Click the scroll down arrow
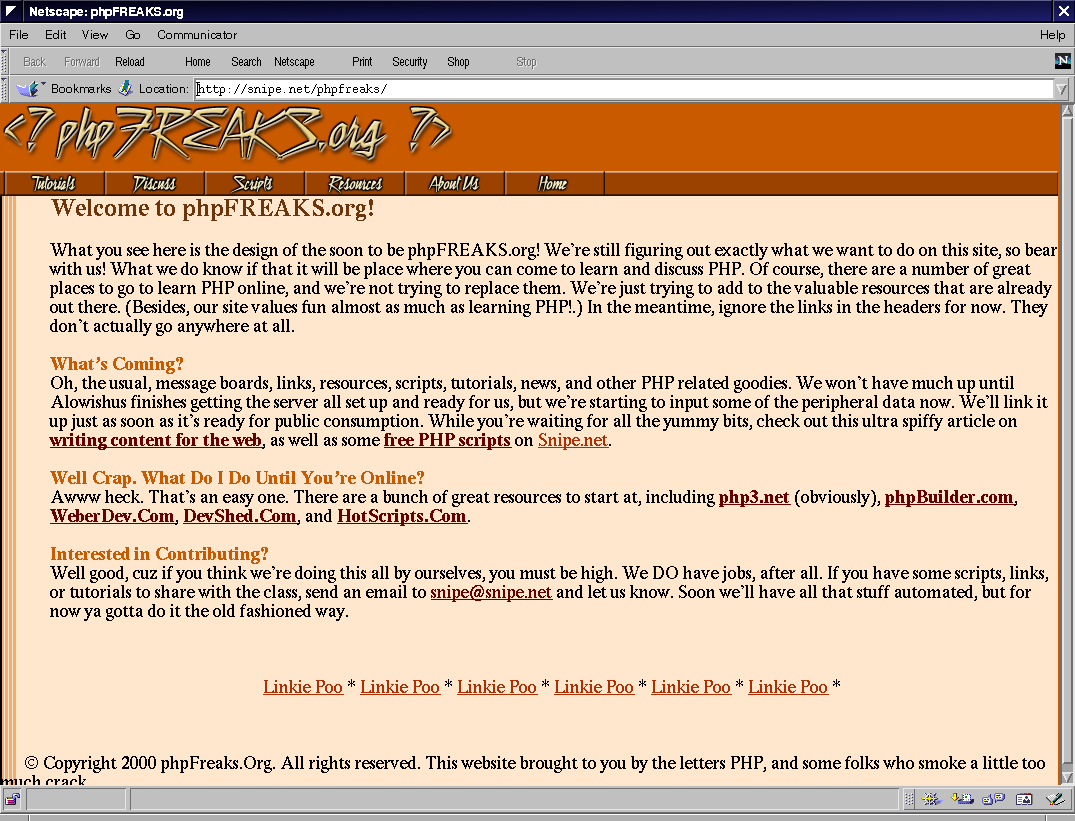 (1067, 778)
